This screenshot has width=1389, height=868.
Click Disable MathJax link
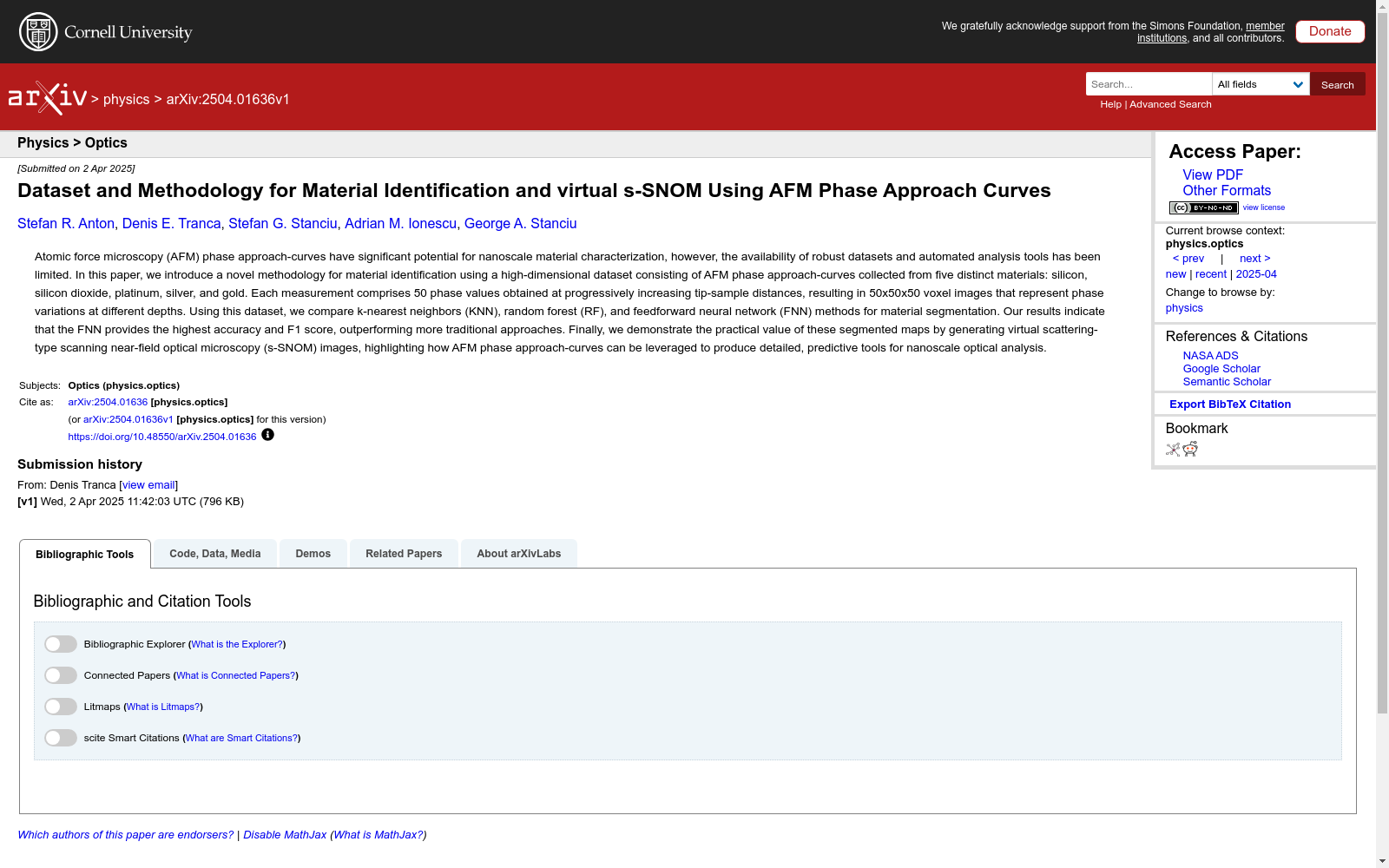click(285, 835)
